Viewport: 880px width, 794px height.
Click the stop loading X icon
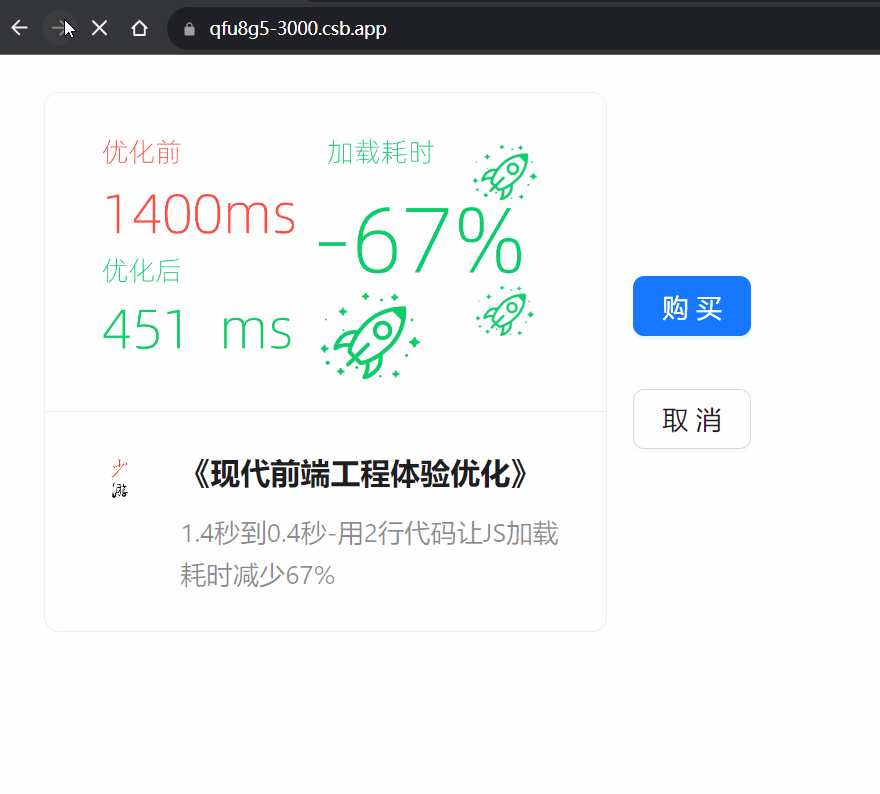[99, 28]
